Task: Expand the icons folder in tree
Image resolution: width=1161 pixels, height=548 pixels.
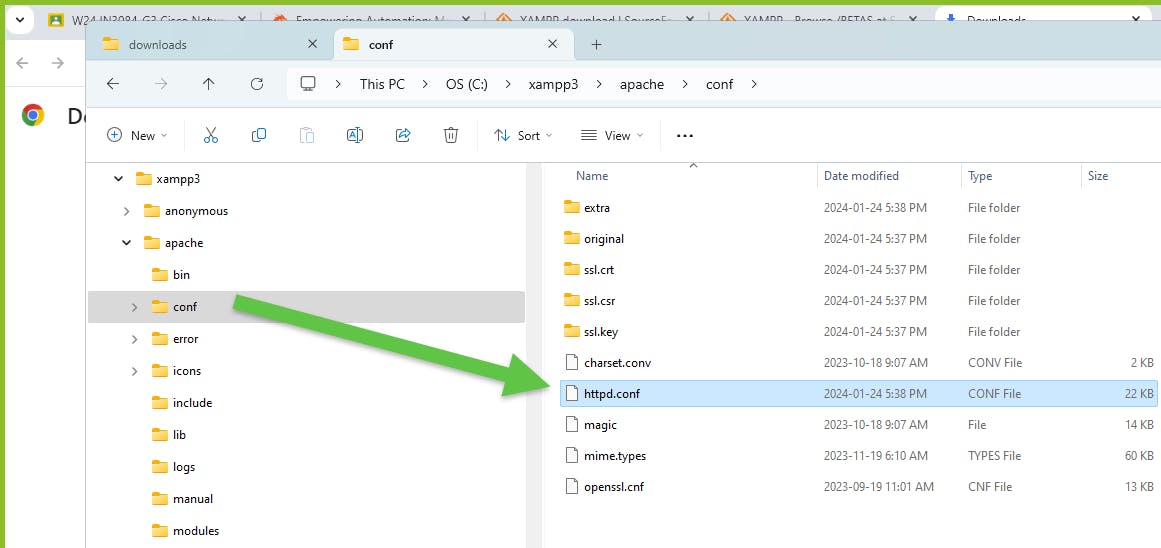Action: click(135, 371)
